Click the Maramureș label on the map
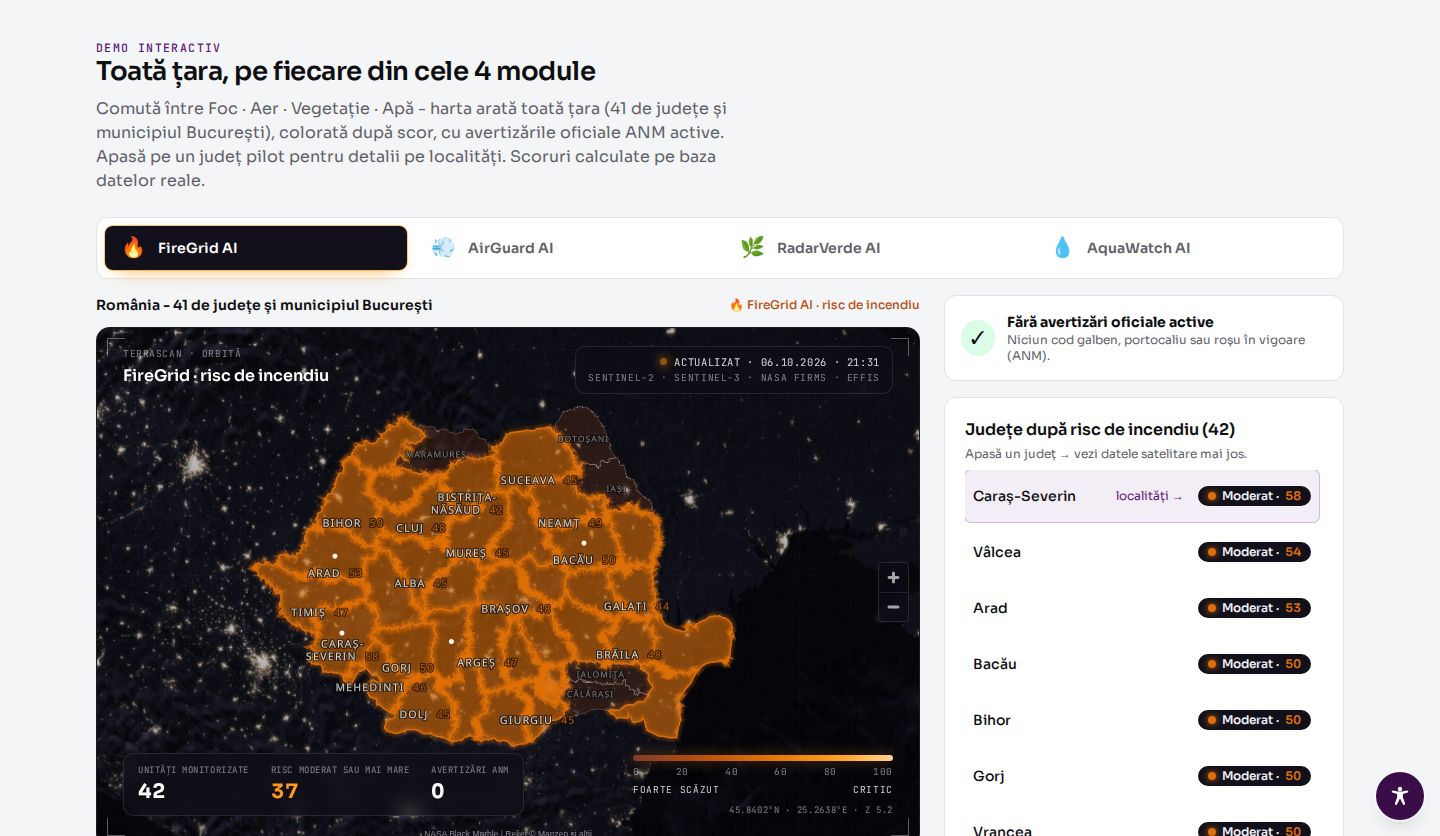Image resolution: width=1440 pixels, height=836 pixels. click(435, 455)
